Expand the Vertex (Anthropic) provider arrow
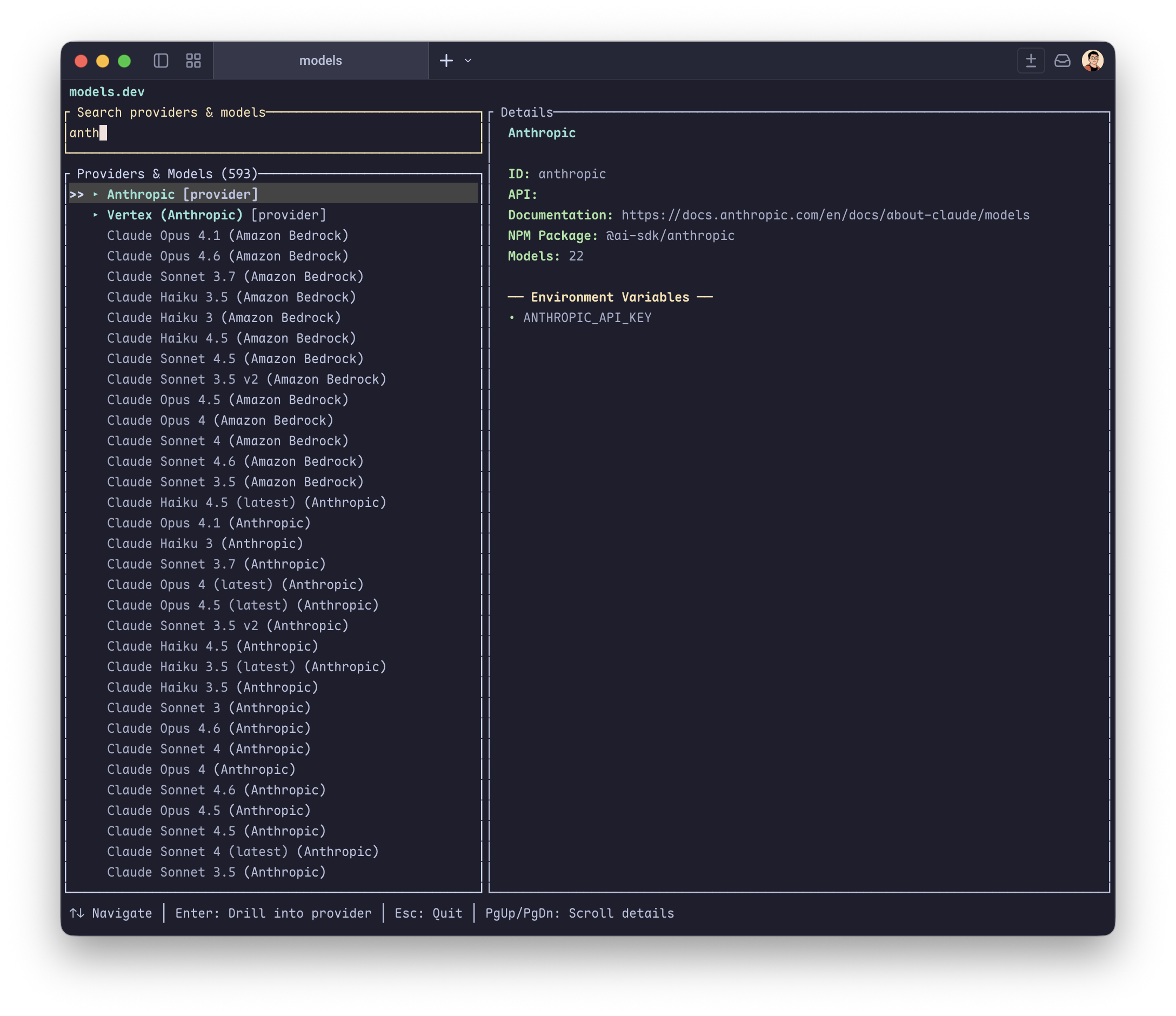This screenshot has height=1016, width=1176. click(95, 215)
